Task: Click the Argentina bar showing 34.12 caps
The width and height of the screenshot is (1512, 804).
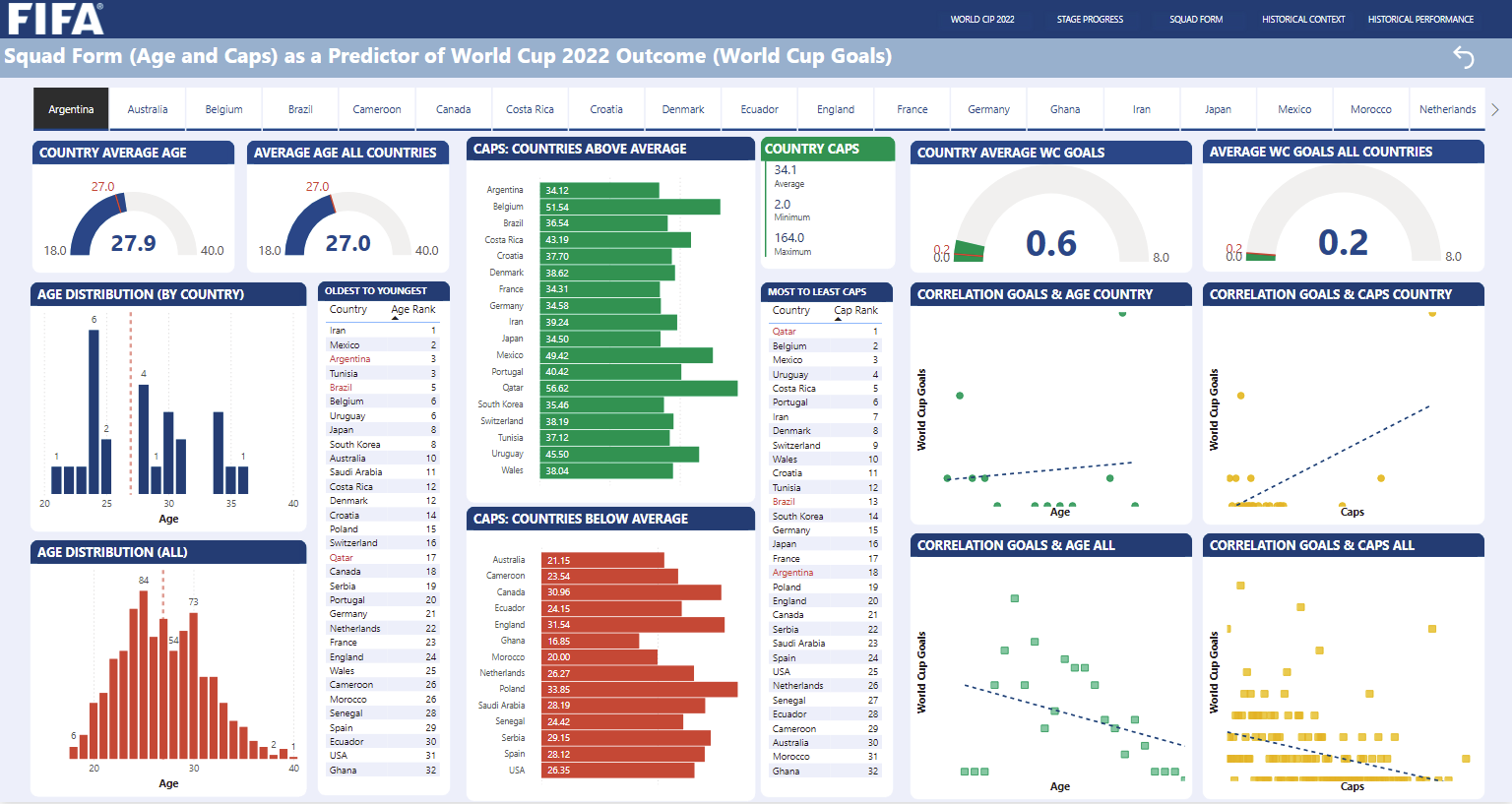Action: pos(599,190)
